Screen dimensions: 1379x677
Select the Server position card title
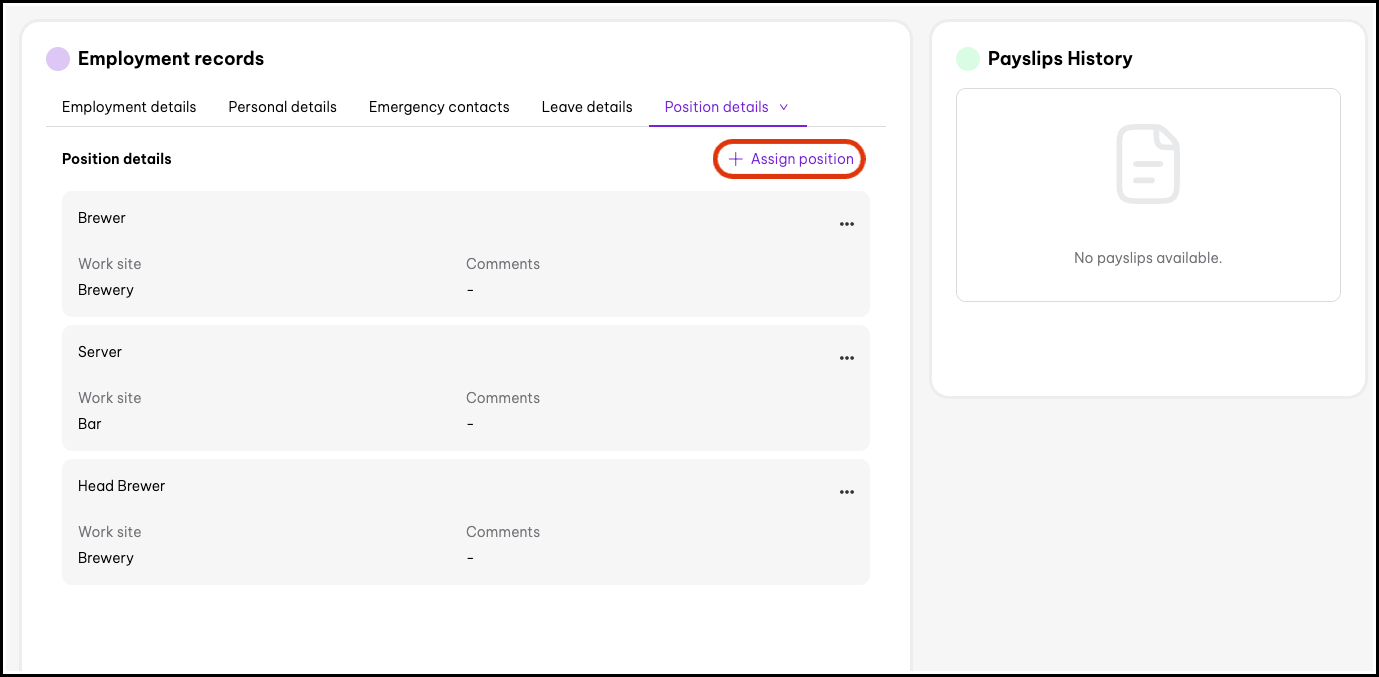point(100,352)
